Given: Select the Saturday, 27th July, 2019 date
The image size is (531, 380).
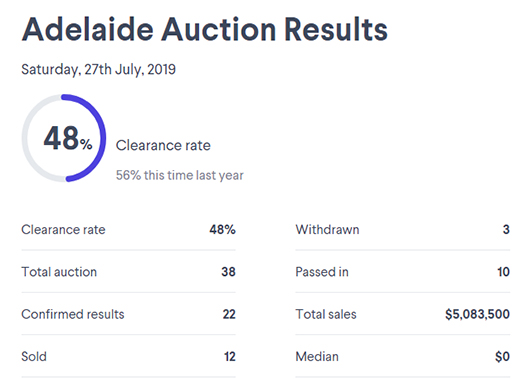Looking at the screenshot, I should (99, 69).
